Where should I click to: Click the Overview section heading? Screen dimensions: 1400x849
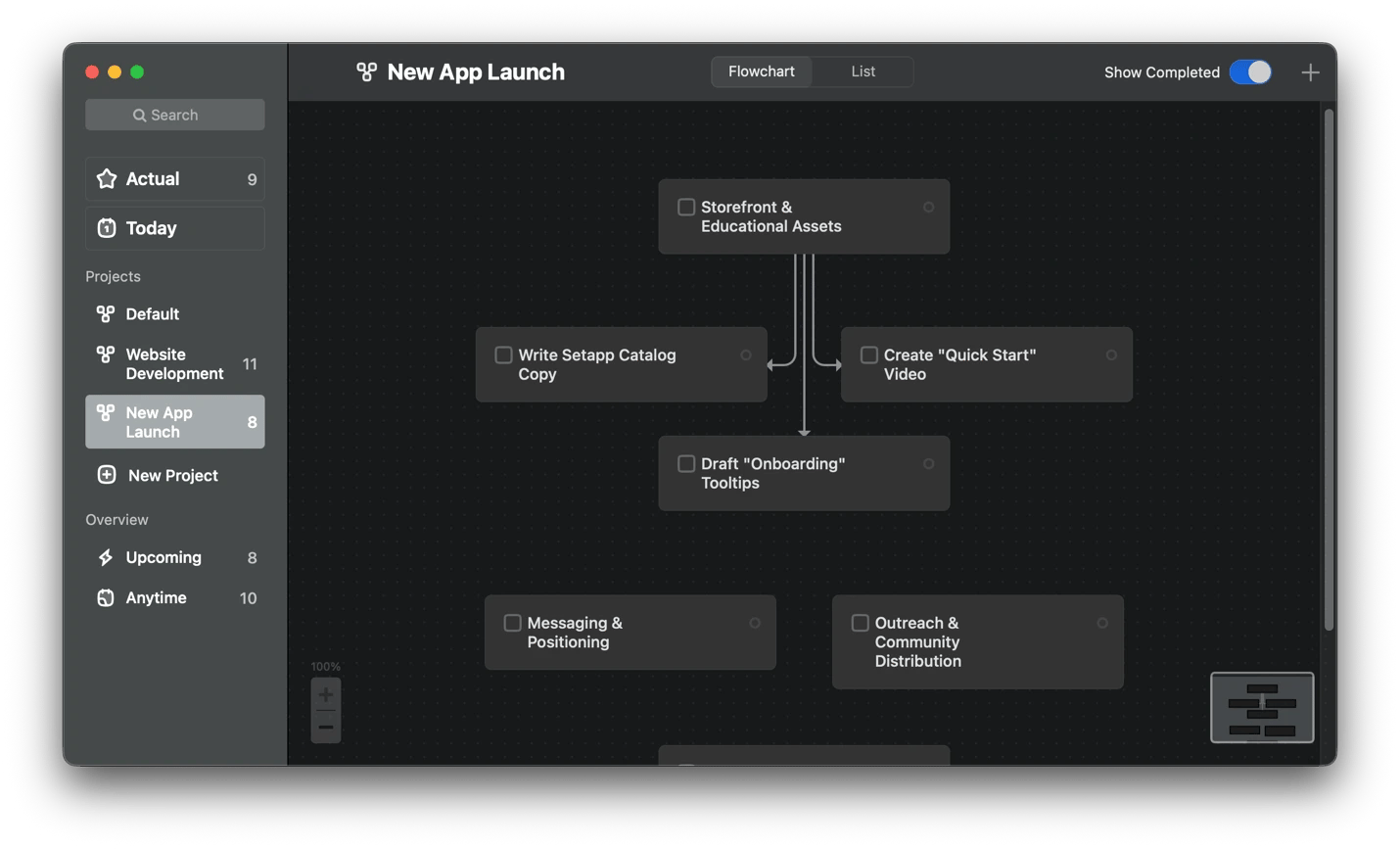click(117, 519)
